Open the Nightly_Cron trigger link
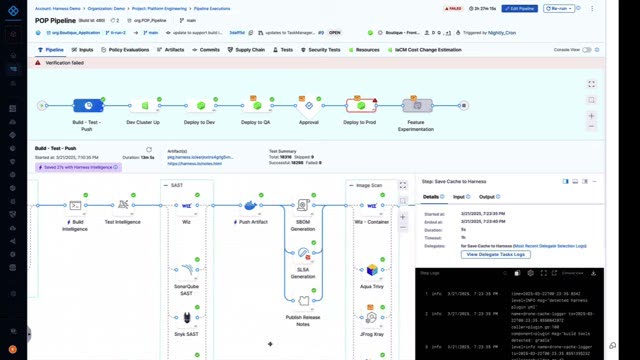 (502, 33)
